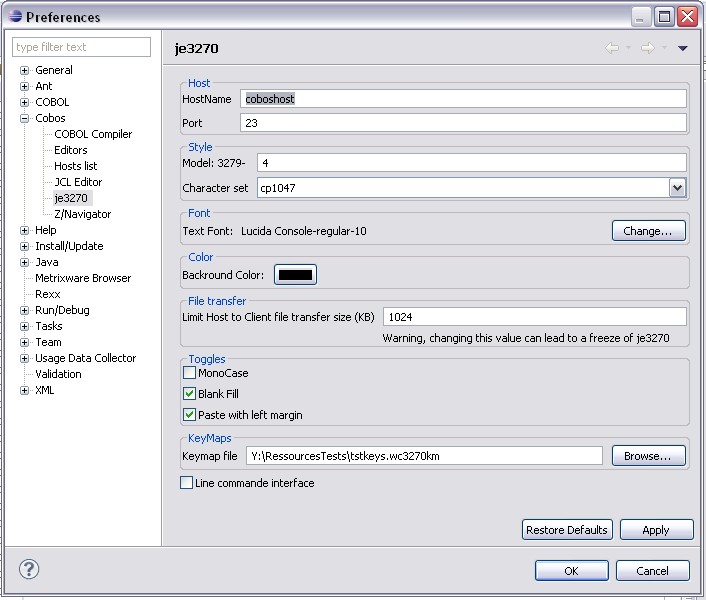Select Validation preference page
The image size is (706, 600).
(58, 374)
